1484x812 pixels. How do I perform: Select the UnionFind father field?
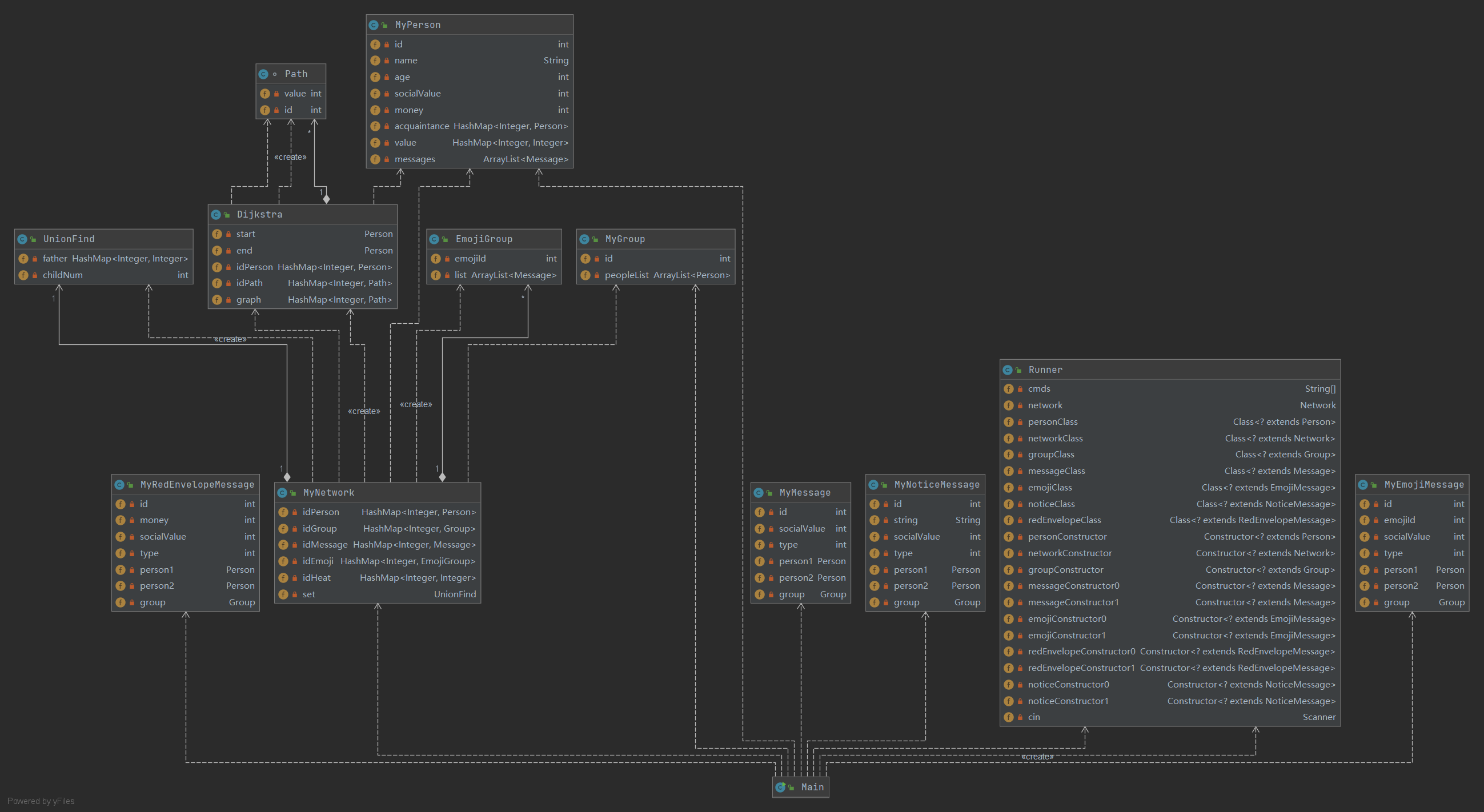pyautogui.click(x=104, y=259)
